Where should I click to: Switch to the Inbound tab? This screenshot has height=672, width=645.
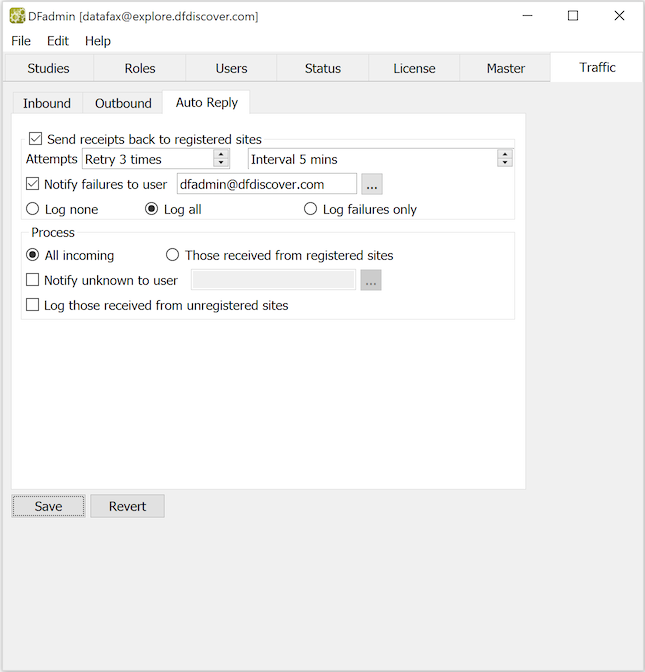pos(47,103)
